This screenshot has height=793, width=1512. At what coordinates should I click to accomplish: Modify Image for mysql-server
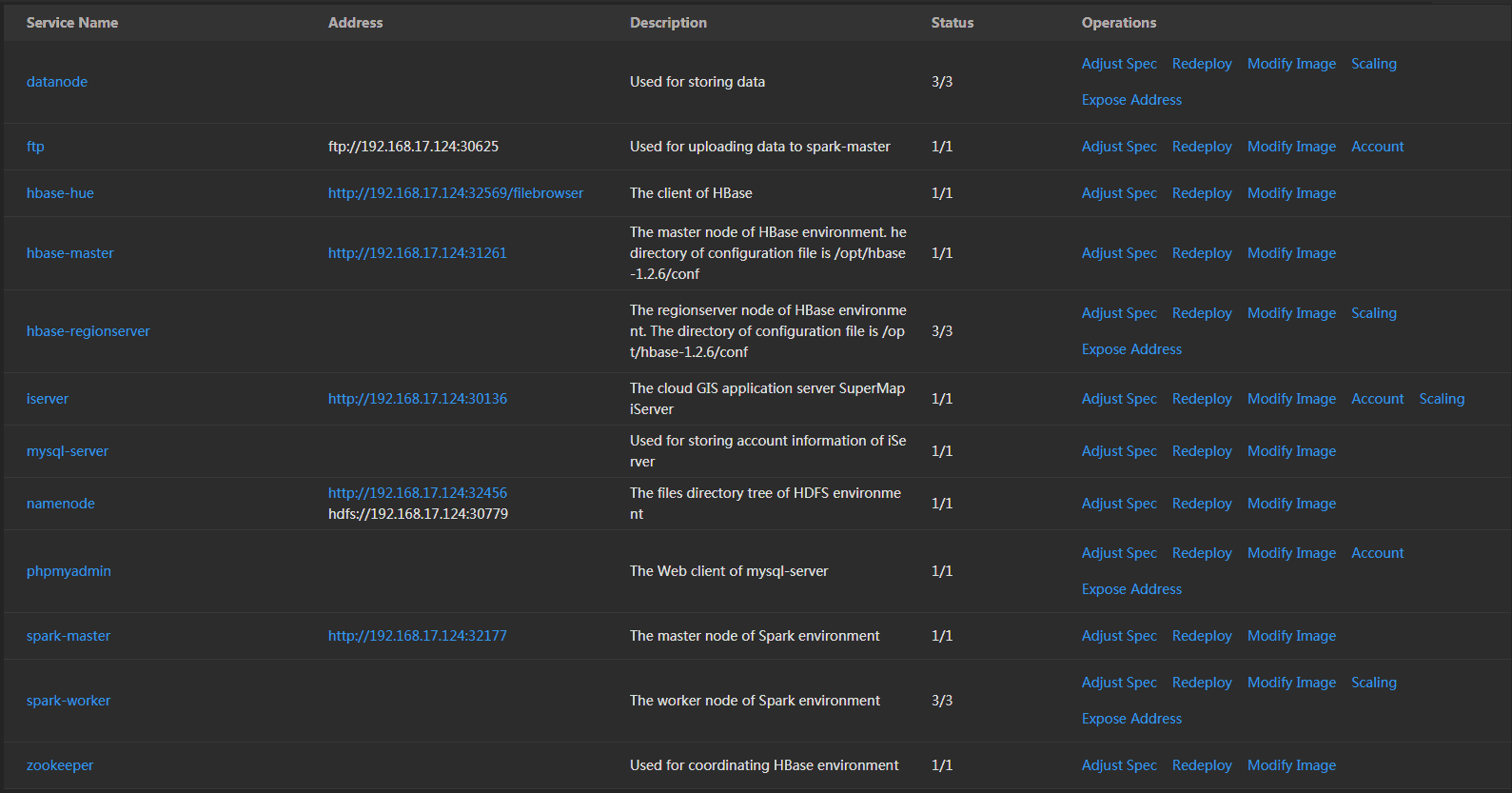click(x=1291, y=451)
